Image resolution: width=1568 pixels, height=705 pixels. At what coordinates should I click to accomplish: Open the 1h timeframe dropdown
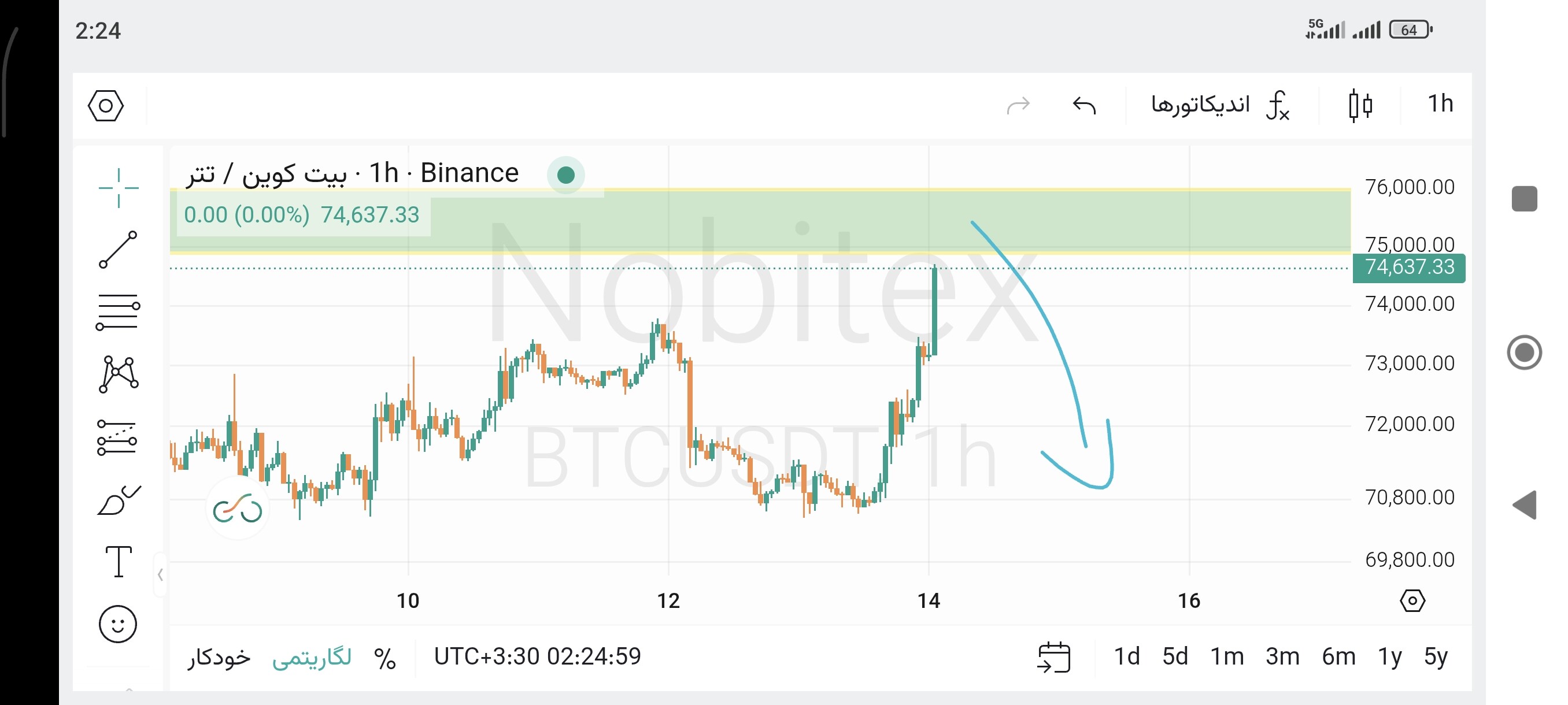(x=1440, y=104)
